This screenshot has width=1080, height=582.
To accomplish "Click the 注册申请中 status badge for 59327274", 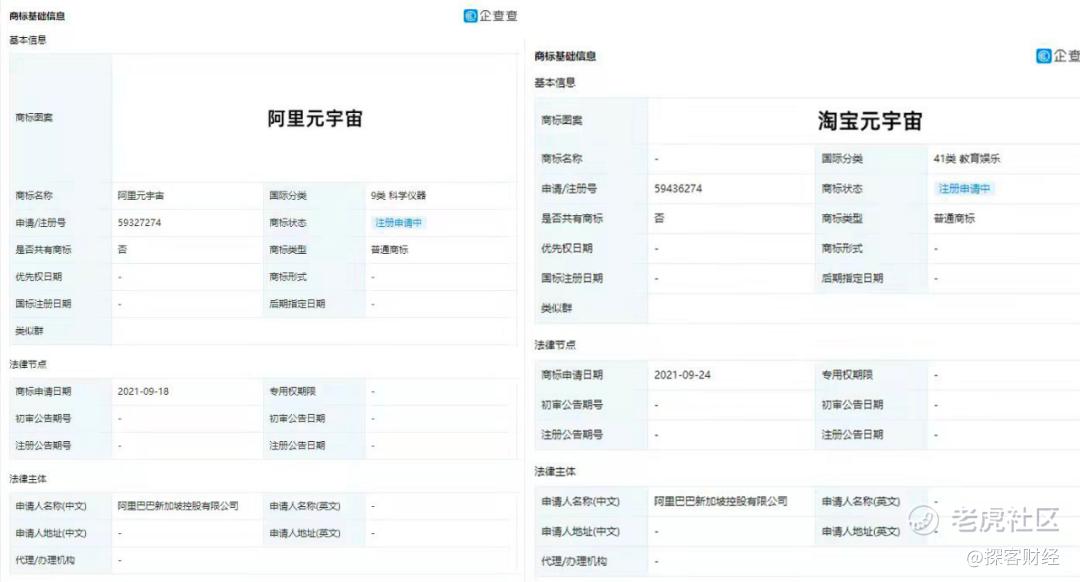I will click(398, 222).
